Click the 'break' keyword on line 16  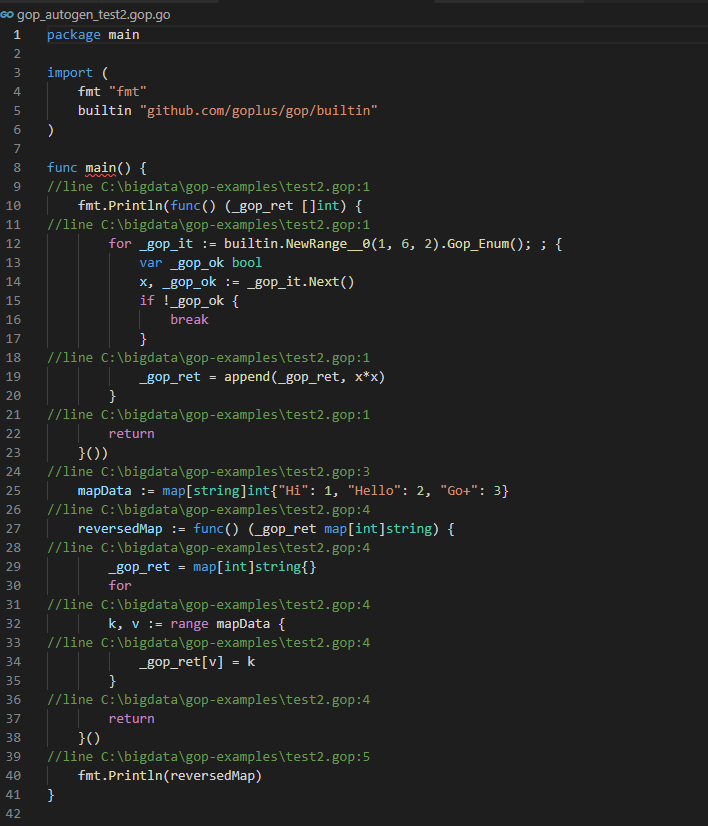(x=190, y=320)
